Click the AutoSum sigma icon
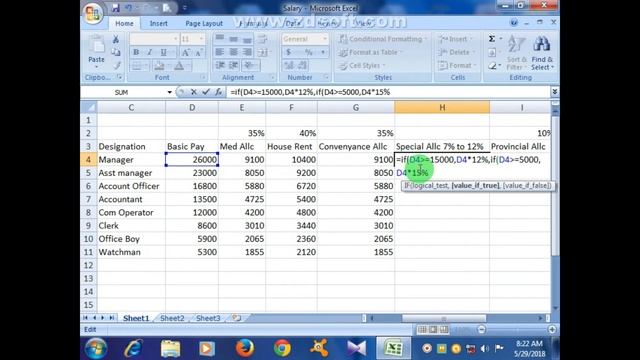This screenshot has height=360, width=640. pos(492,39)
